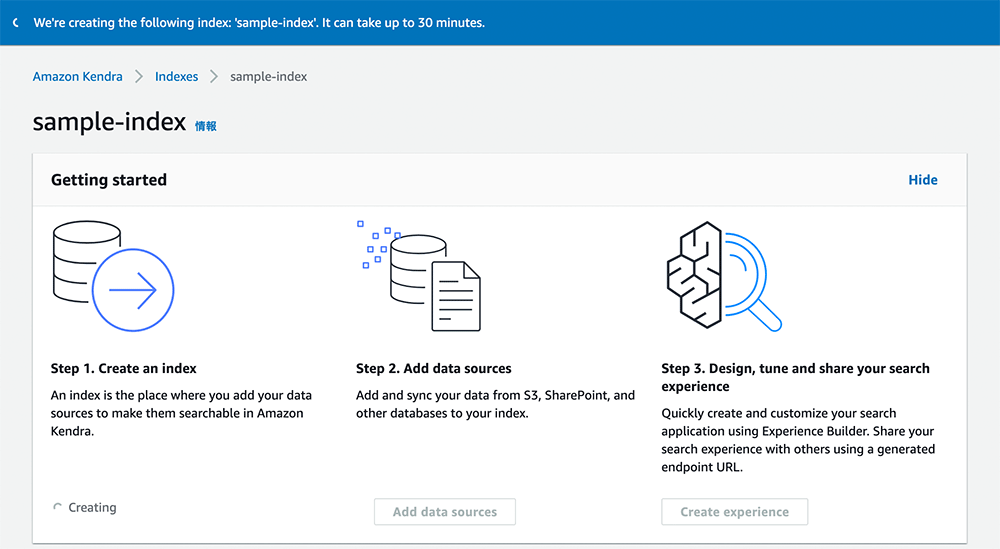Select the Step 2. Add data sources heading

pos(434,369)
